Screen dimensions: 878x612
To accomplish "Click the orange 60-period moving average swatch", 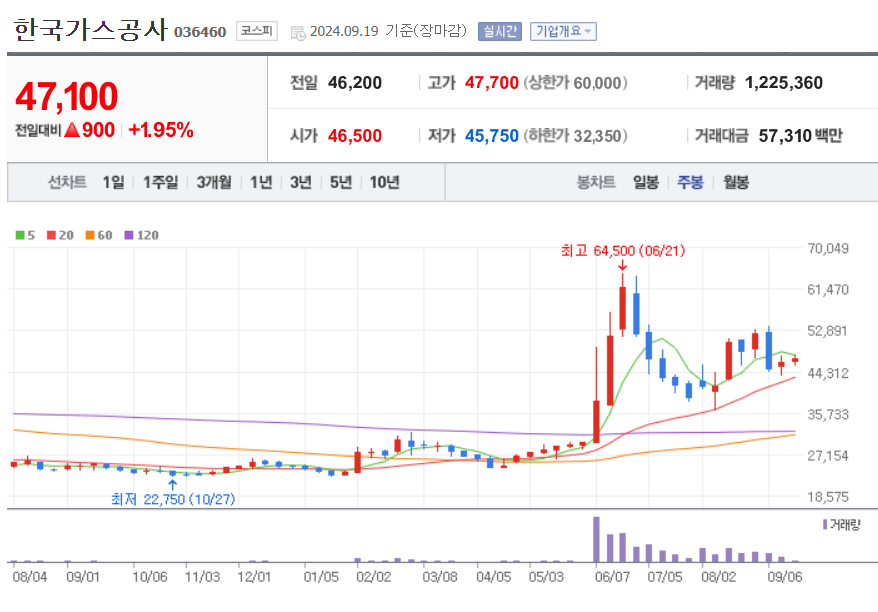I will pos(90,235).
